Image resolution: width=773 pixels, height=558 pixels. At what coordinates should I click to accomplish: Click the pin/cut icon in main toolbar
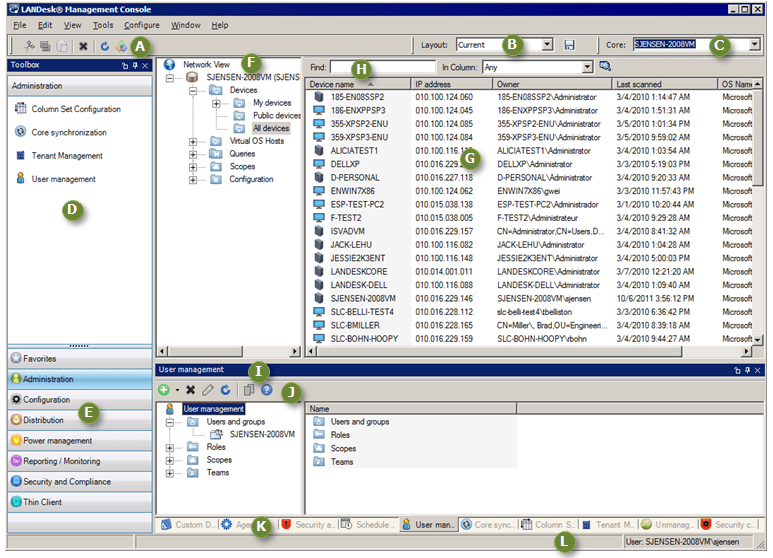pos(29,46)
